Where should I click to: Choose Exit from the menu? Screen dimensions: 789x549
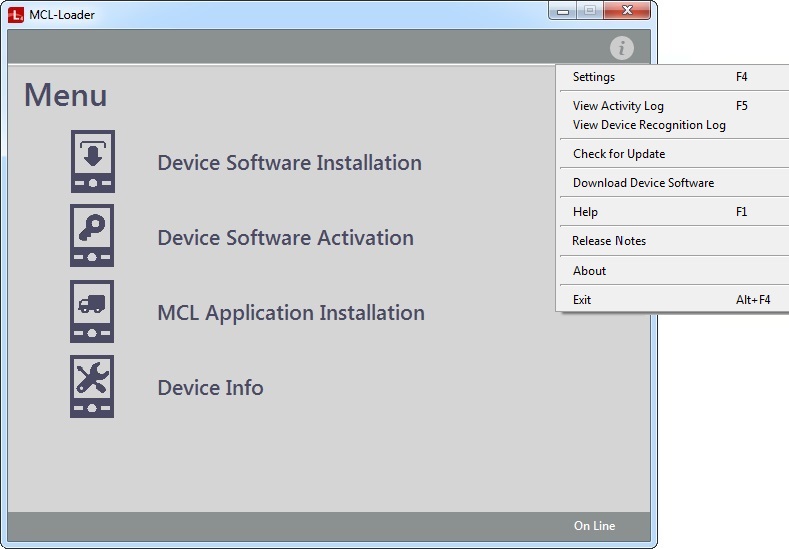coord(674,300)
